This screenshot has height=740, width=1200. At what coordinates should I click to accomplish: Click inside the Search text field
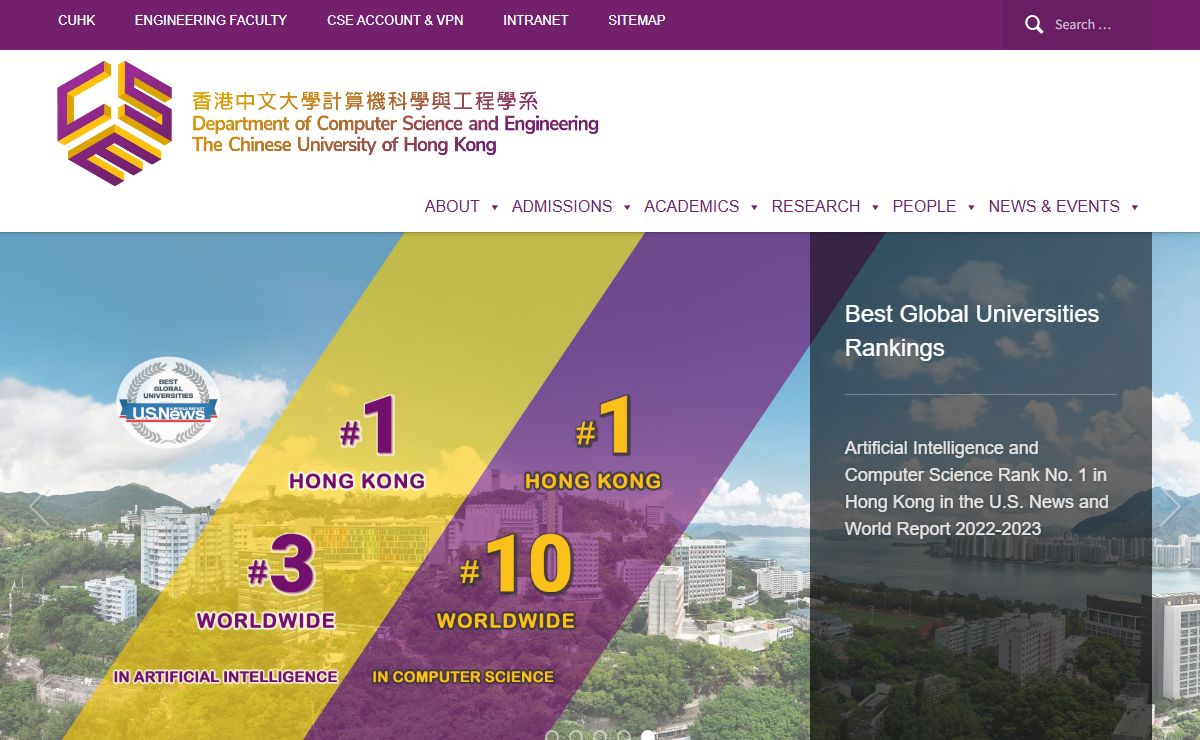[1095, 25]
